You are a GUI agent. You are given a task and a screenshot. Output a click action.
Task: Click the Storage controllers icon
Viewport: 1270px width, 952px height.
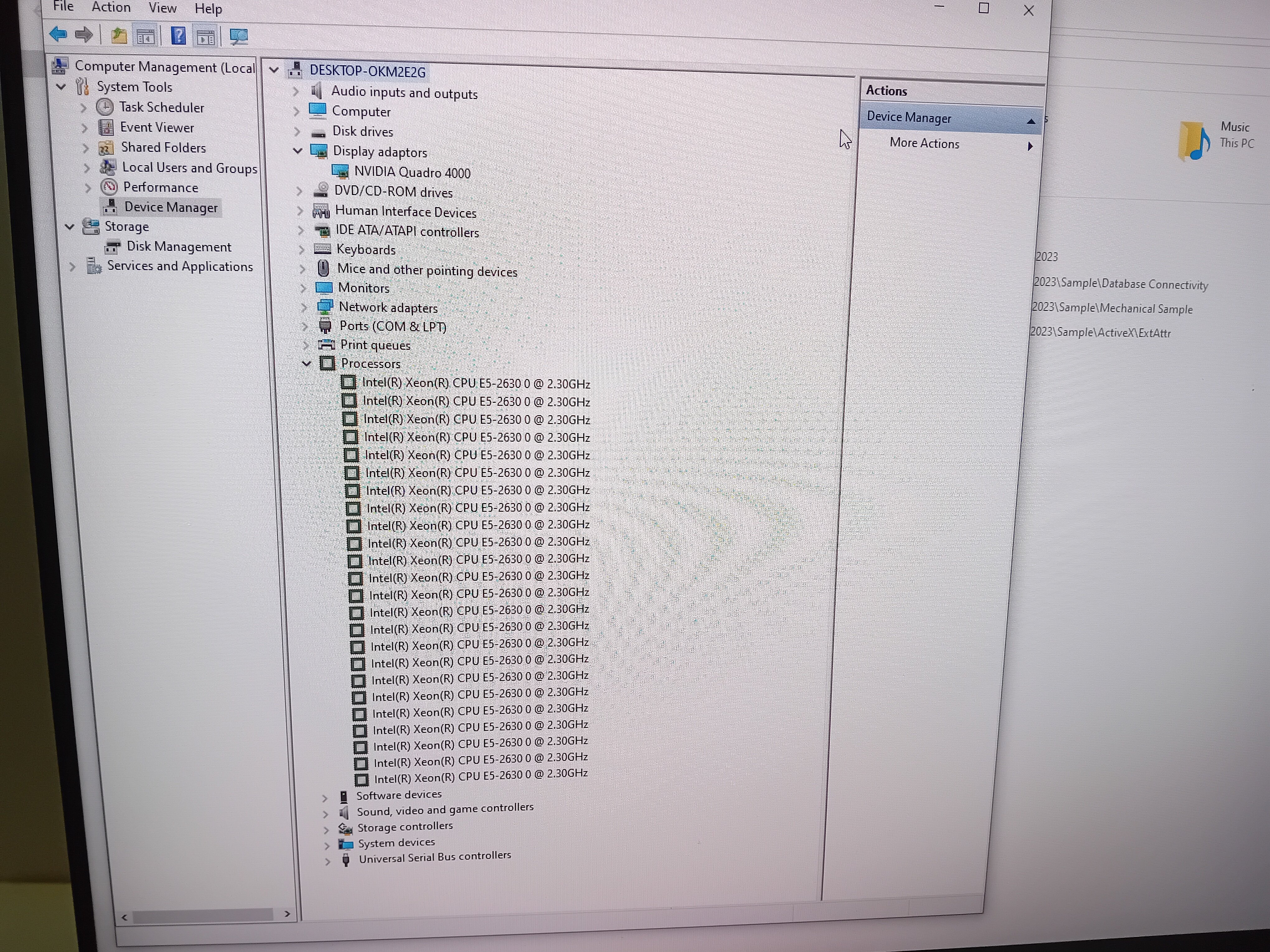(345, 828)
